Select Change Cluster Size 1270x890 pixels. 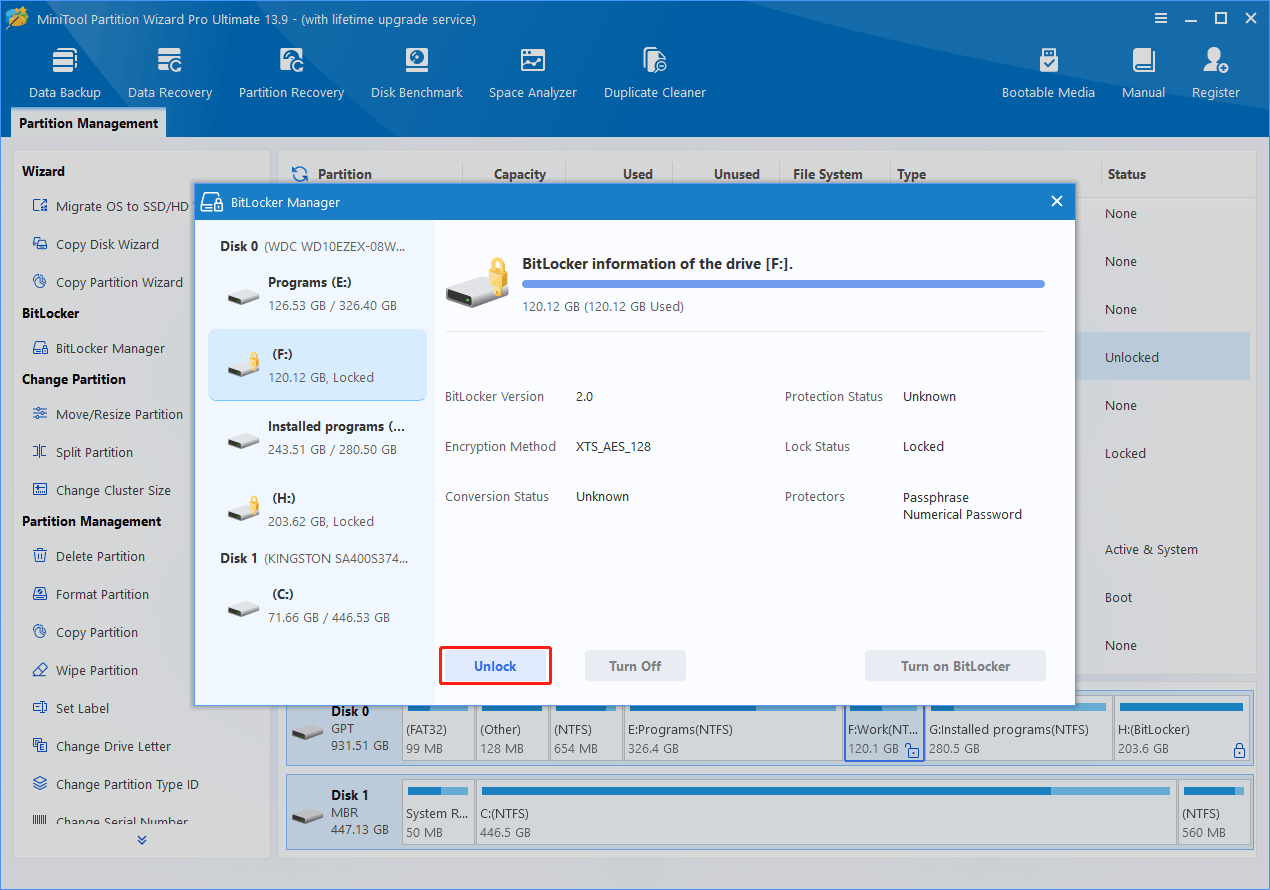tap(101, 490)
